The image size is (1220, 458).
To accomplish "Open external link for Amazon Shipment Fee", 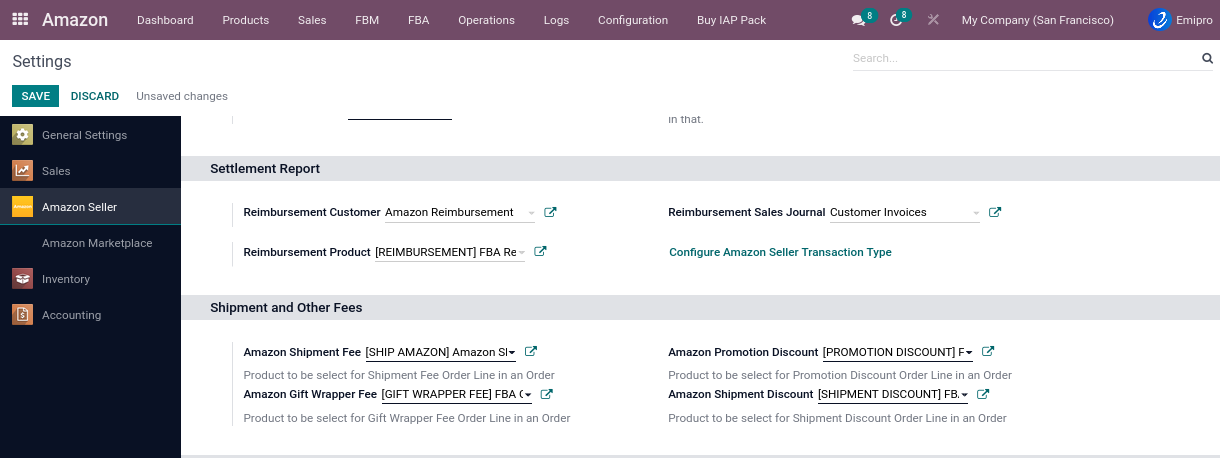I will [531, 352].
